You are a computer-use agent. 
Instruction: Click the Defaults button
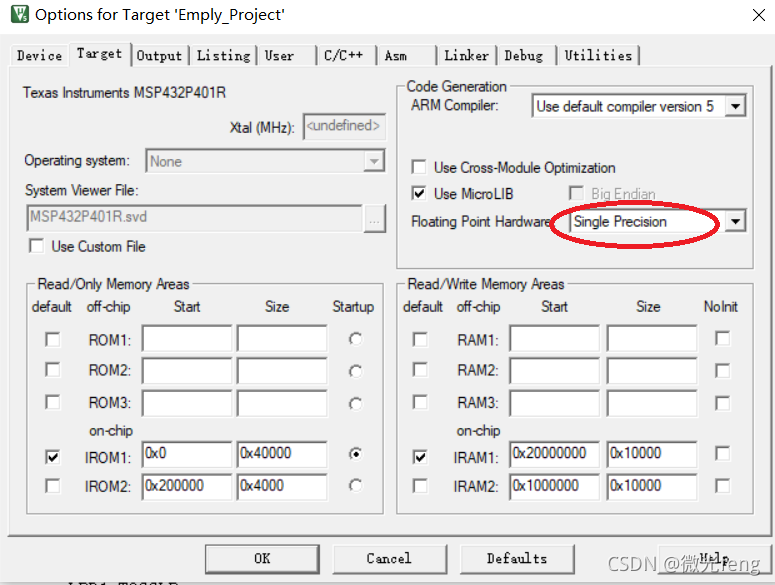point(517,559)
